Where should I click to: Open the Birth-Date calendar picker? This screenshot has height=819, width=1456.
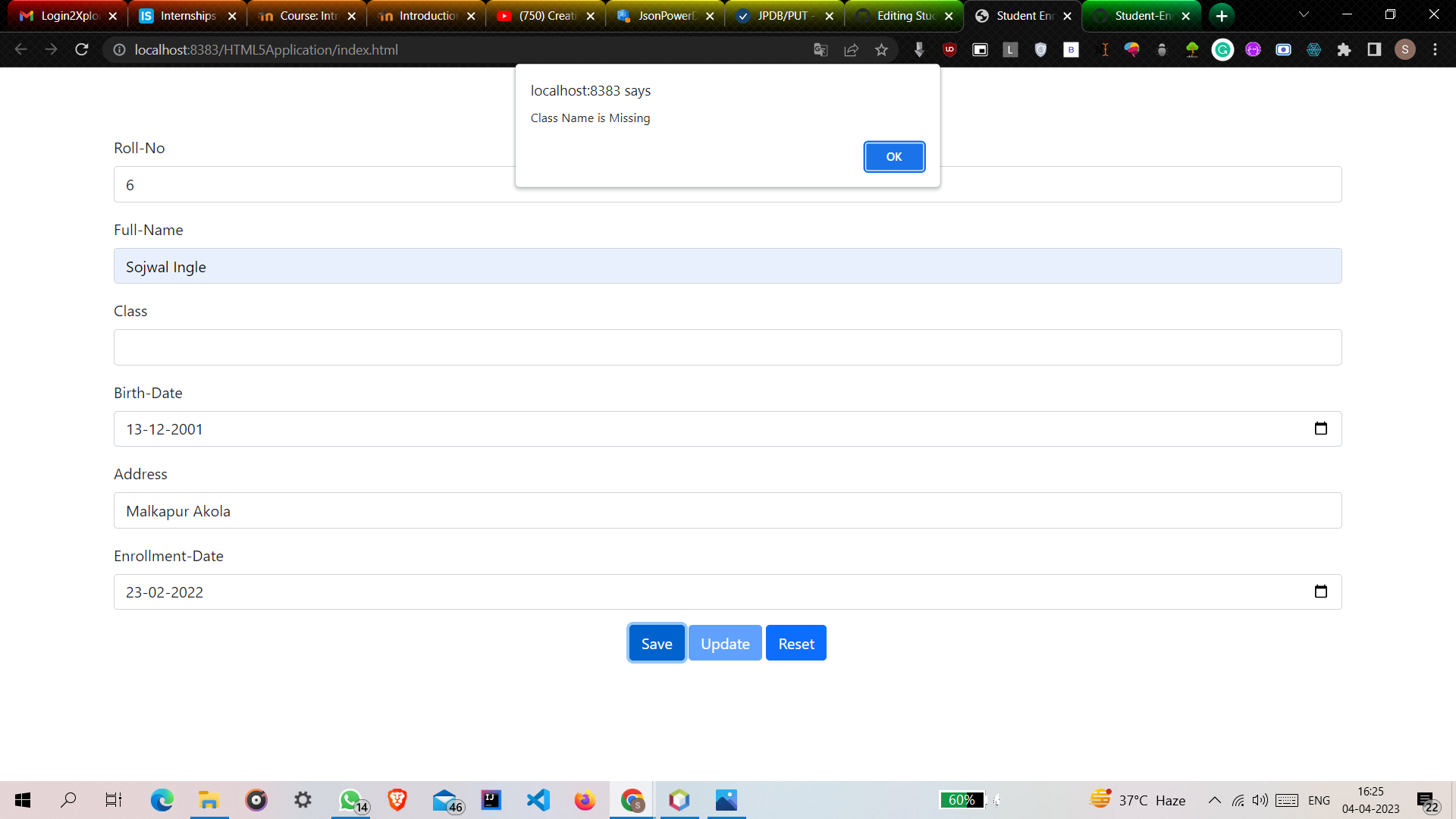click(1321, 428)
